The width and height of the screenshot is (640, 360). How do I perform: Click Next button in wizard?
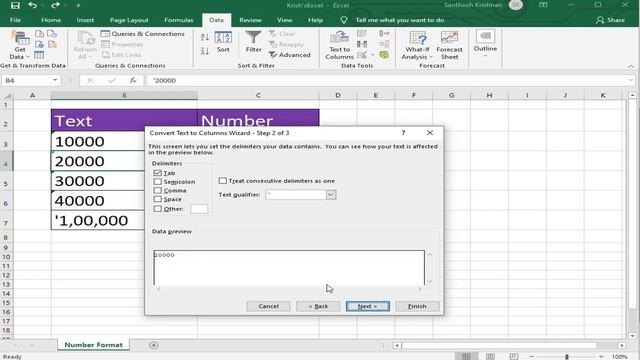[367, 306]
